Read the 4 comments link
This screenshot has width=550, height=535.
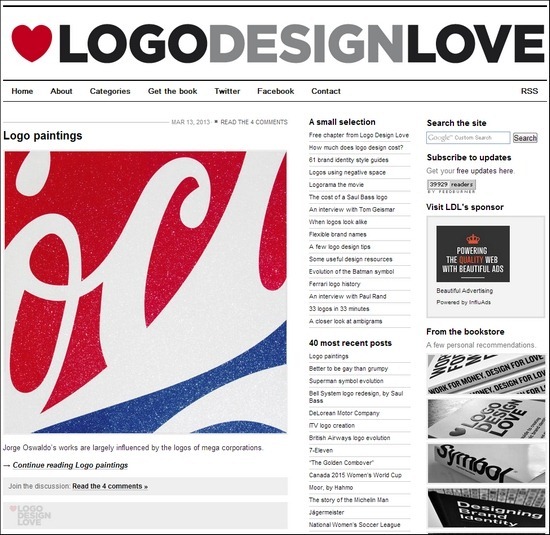[110, 486]
